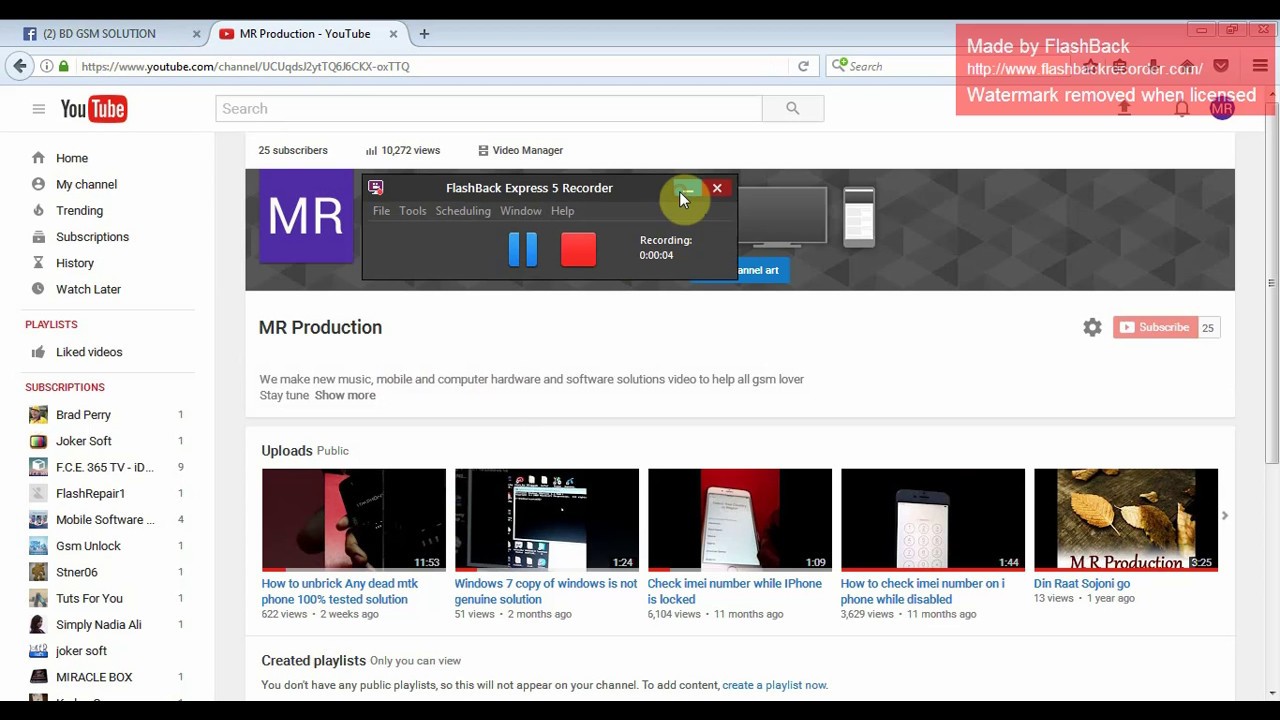This screenshot has width=1280, height=720.
Task: Open the Help menu in FlashBack Recorder
Action: [x=562, y=211]
